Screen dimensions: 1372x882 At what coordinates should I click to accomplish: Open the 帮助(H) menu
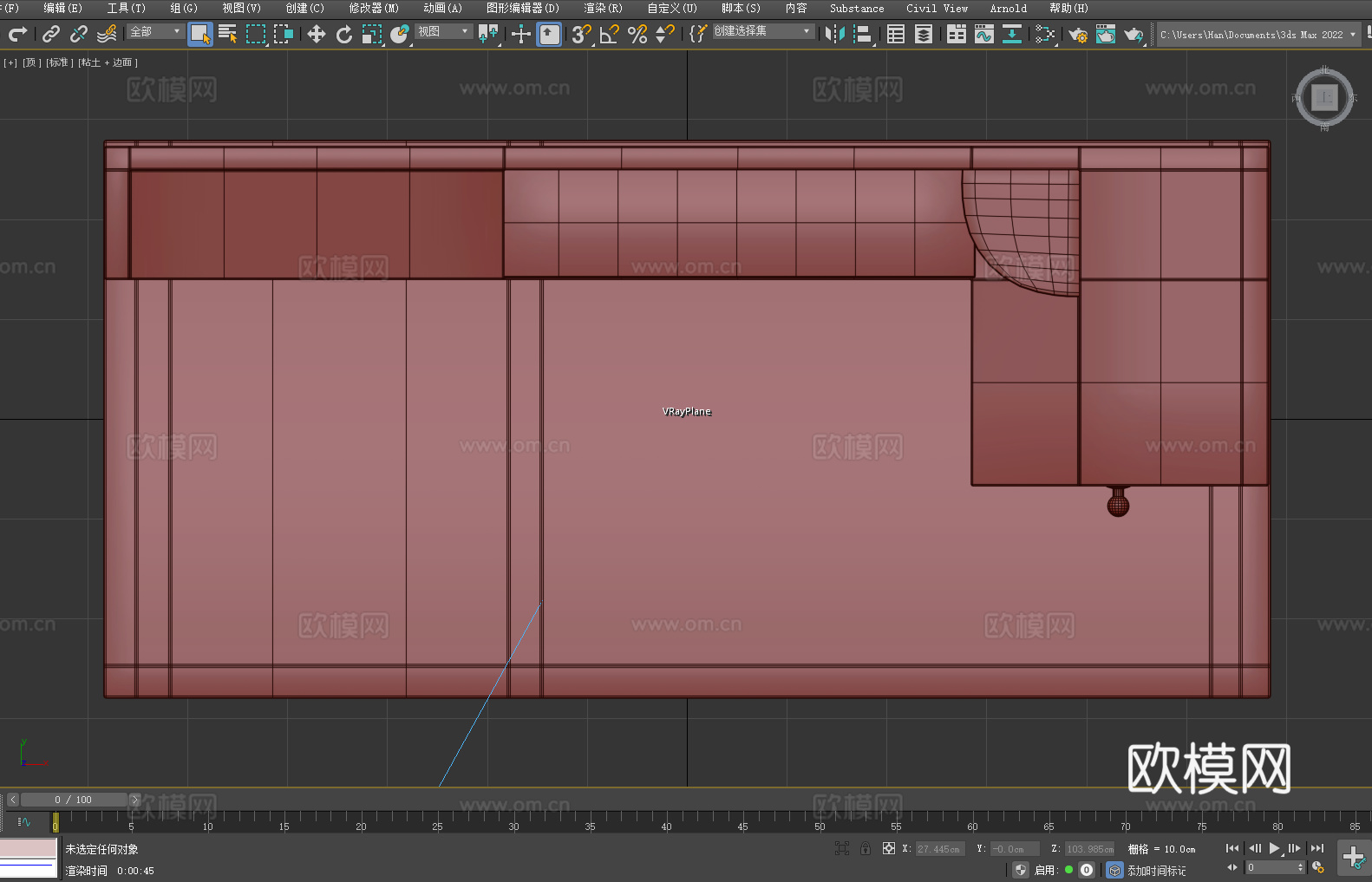[x=1068, y=8]
